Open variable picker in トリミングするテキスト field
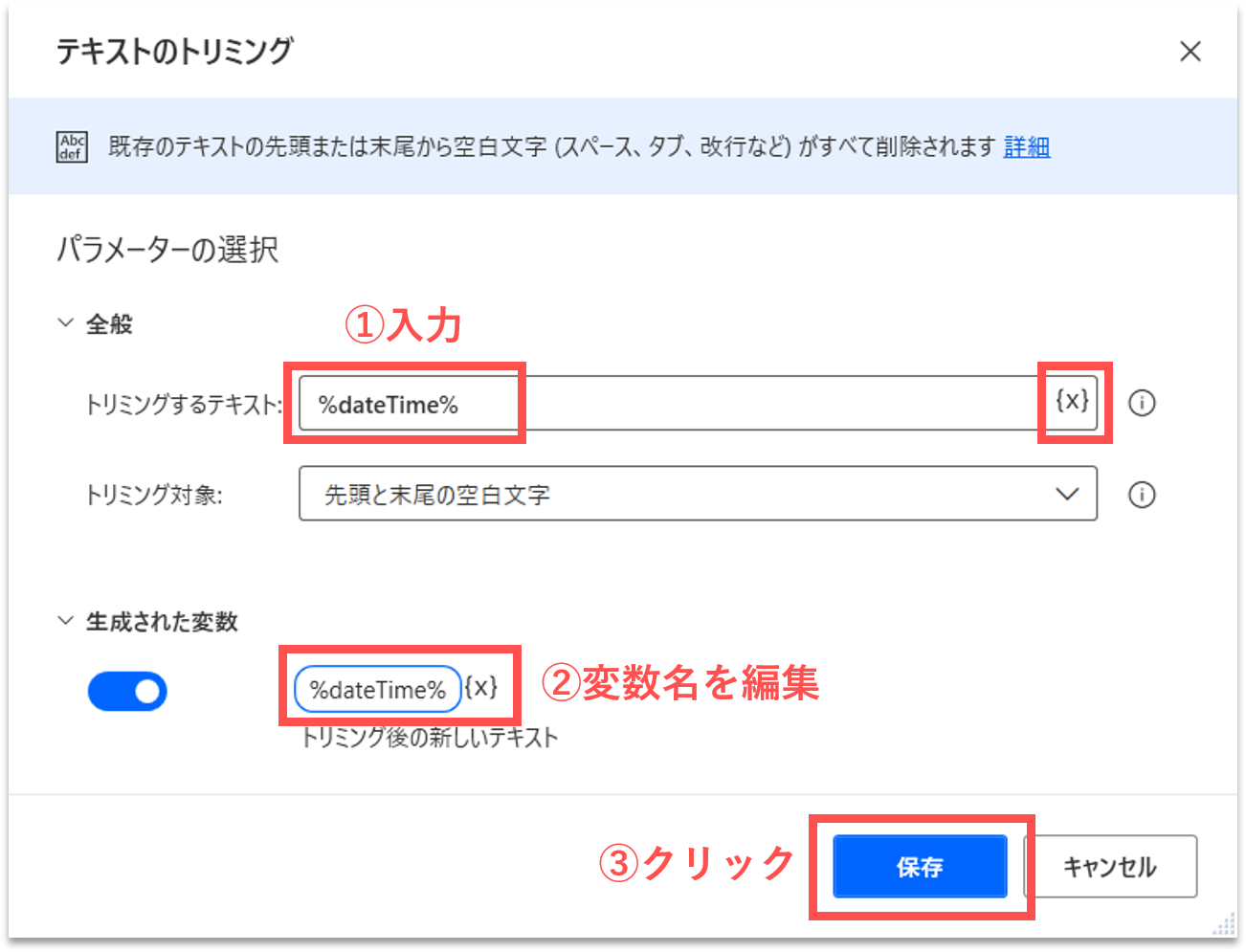The width and height of the screenshot is (1246, 952). [x=1072, y=401]
